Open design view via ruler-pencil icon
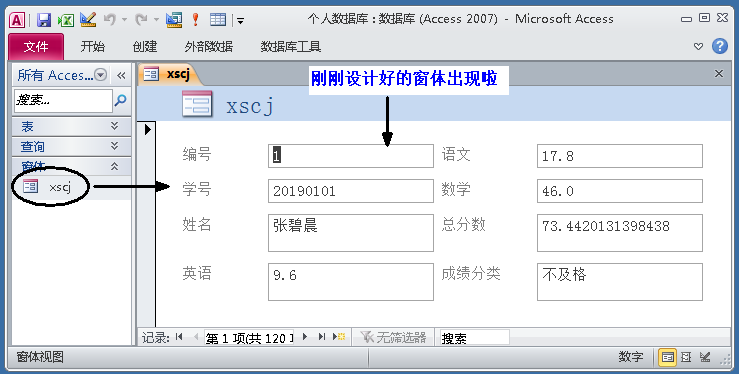 point(88,19)
